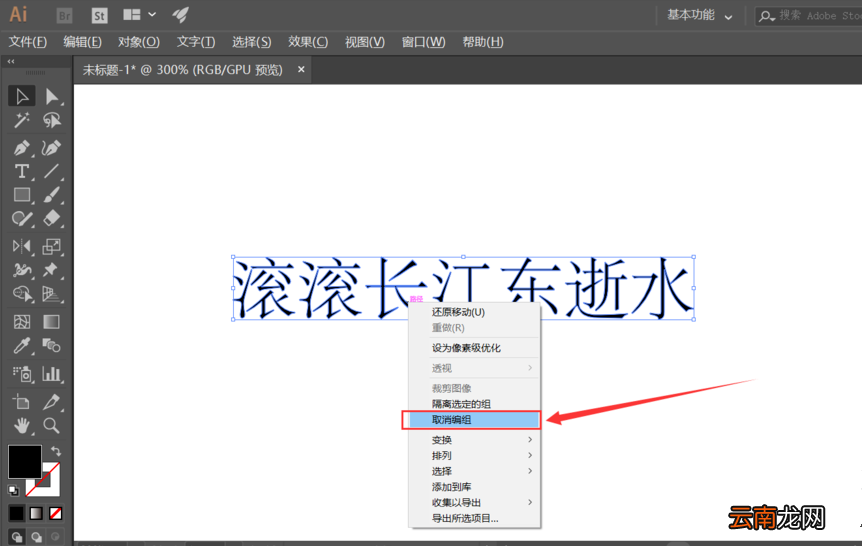Choose 取消编组 in context menu

(x=475, y=420)
